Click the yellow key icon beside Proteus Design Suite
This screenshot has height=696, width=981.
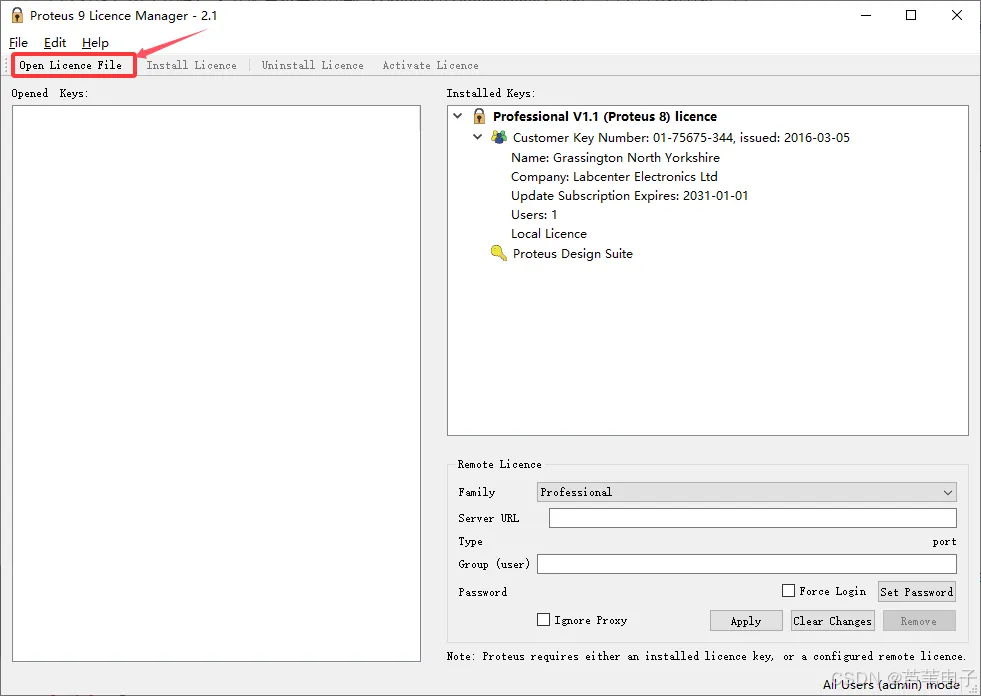499,253
